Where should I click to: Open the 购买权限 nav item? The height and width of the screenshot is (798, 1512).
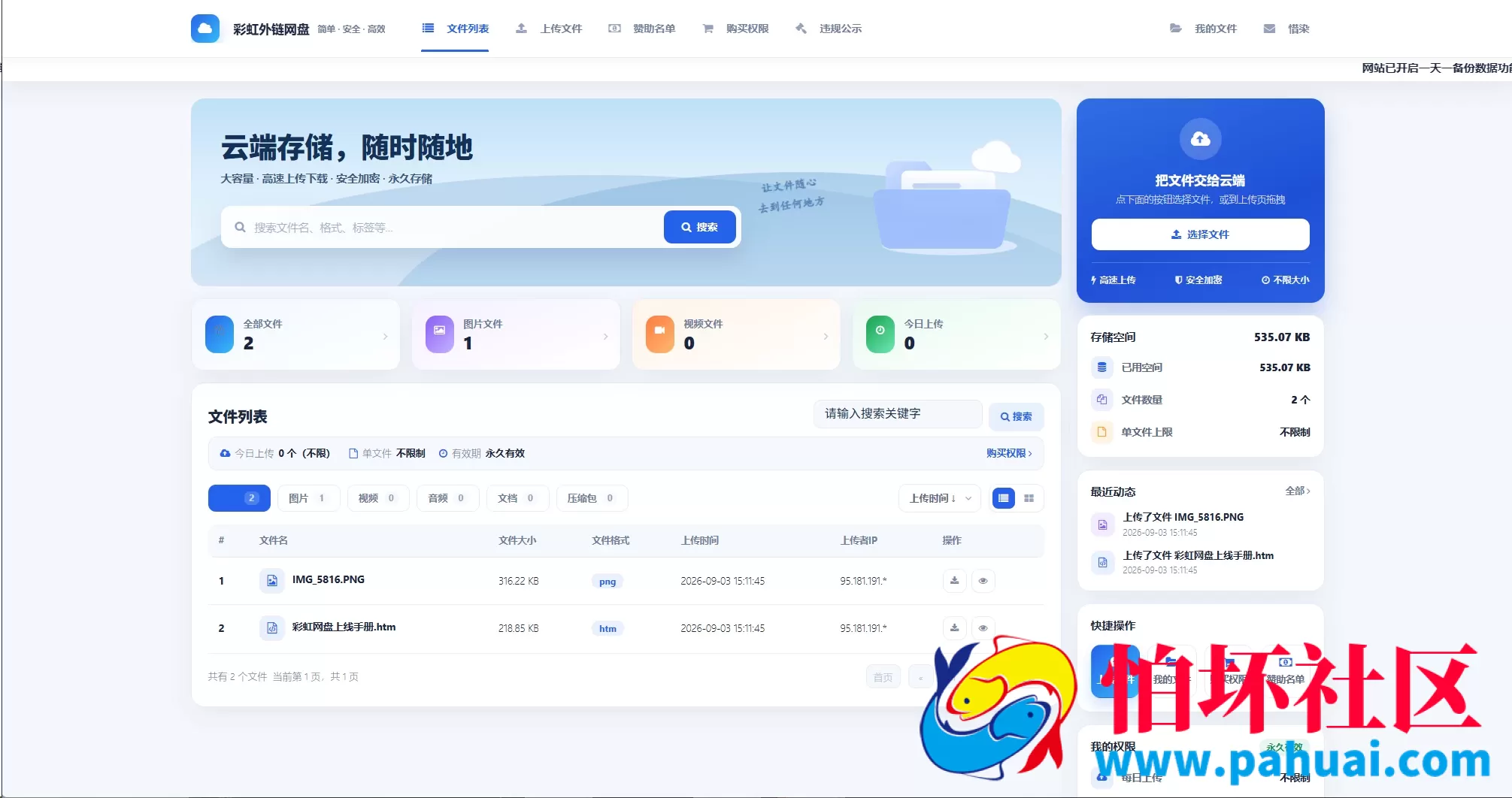tap(735, 29)
